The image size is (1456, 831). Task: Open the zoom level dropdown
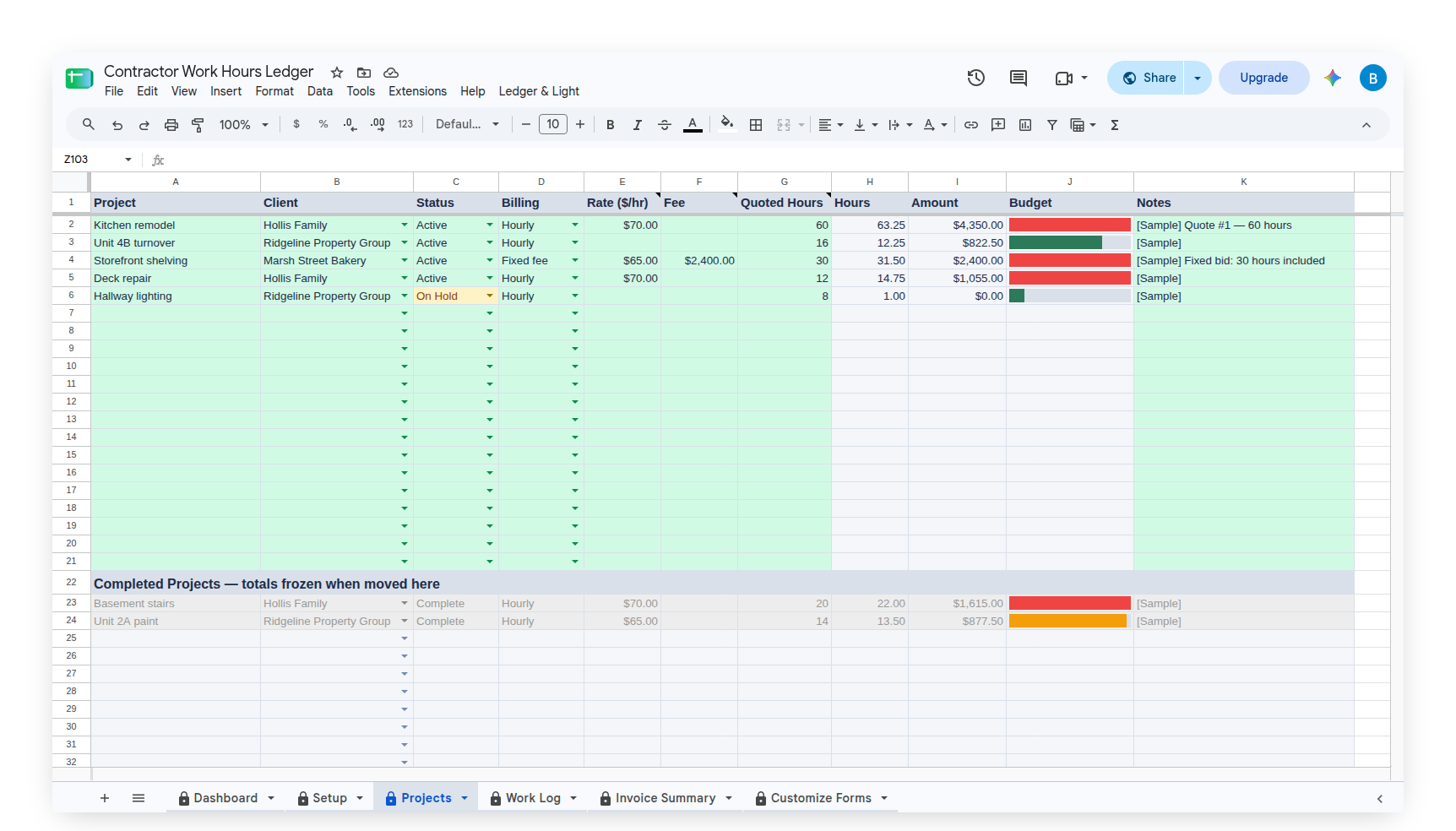click(244, 125)
